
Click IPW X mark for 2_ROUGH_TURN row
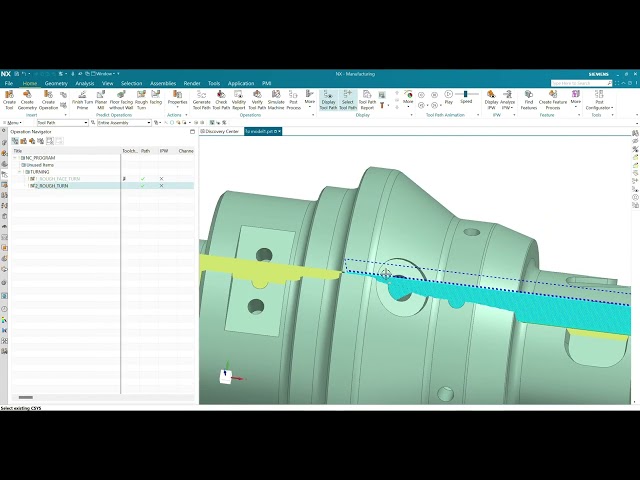pyautogui.click(x=161, y=186)
